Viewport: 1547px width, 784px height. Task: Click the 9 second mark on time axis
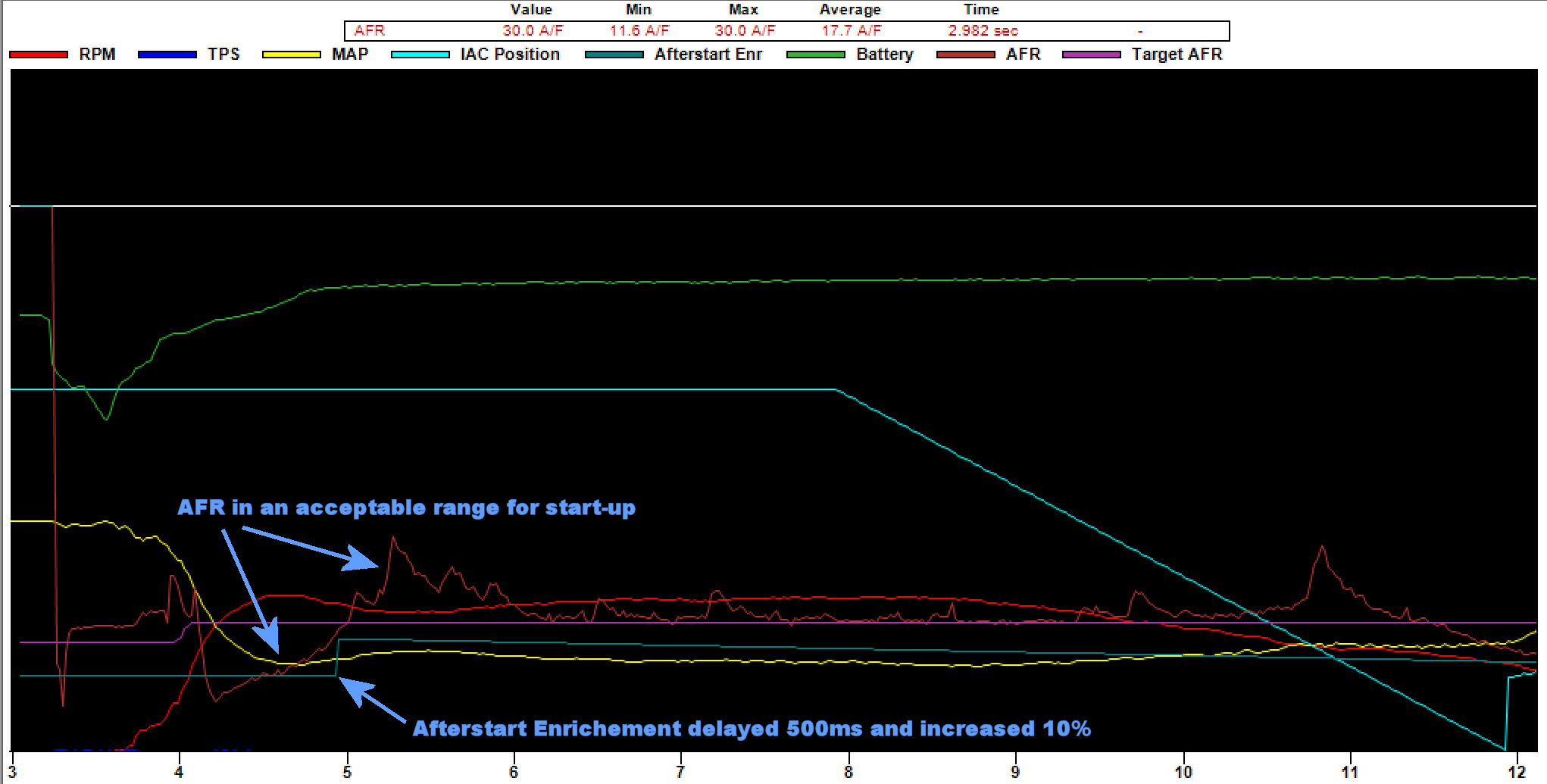click(x=1015, y=772)
